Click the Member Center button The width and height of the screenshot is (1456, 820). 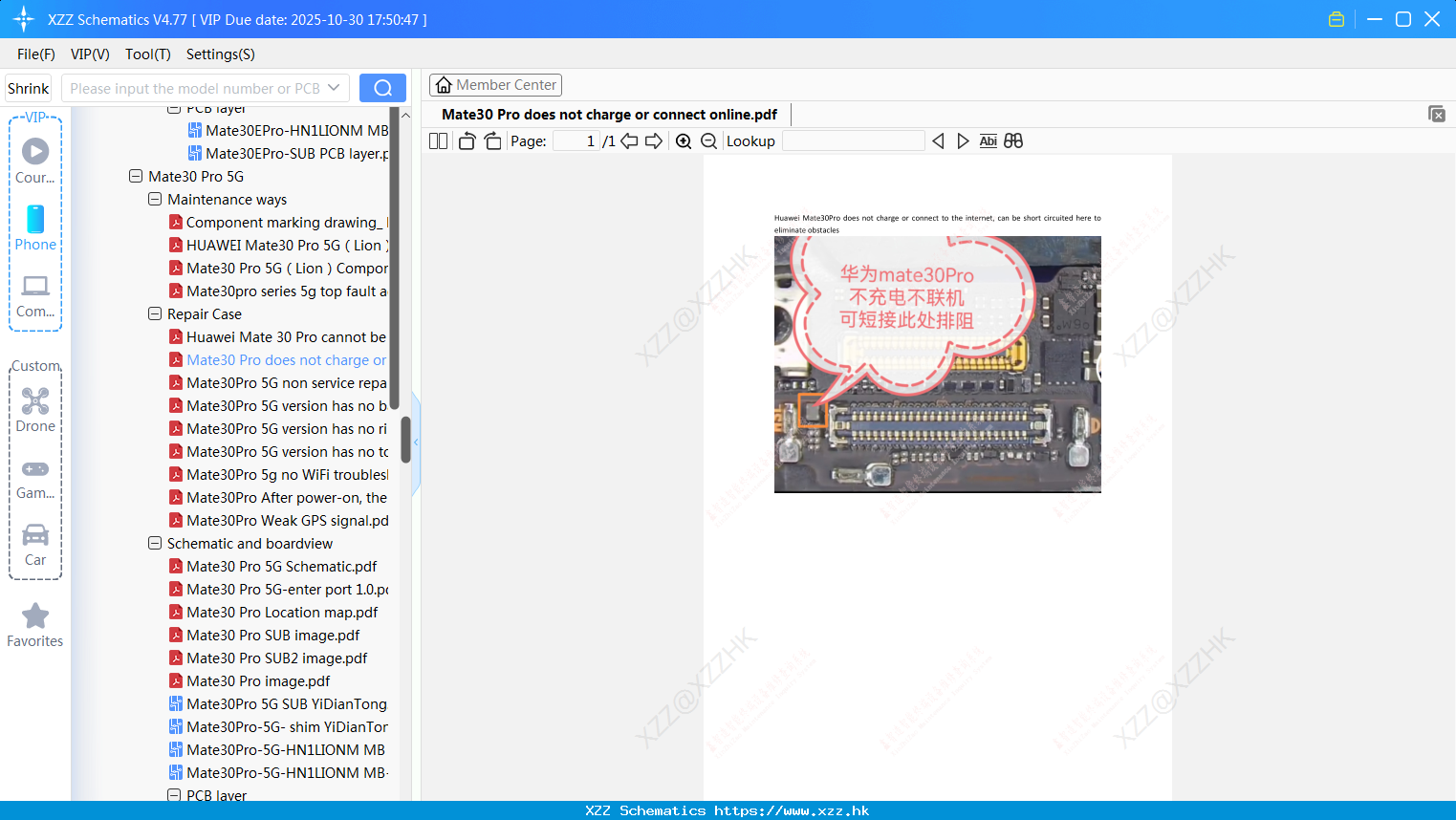(495, 85)
